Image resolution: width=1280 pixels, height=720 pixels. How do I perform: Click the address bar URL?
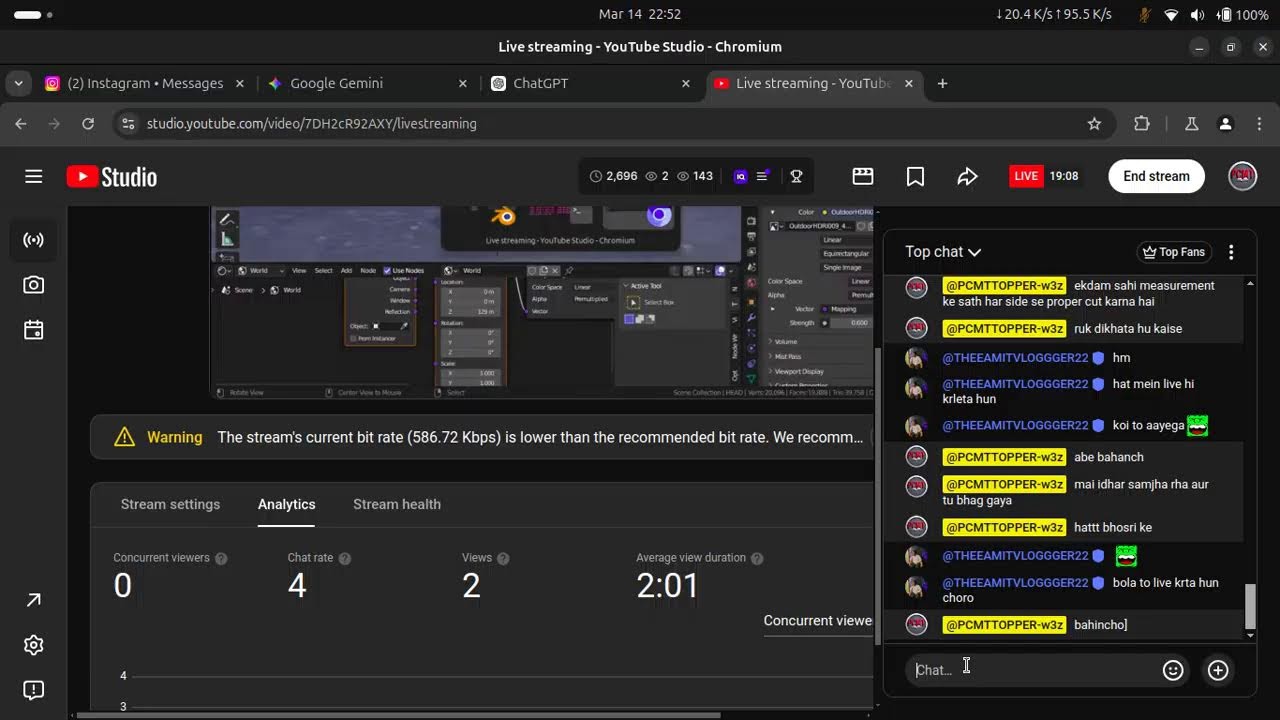coord(312,124)
